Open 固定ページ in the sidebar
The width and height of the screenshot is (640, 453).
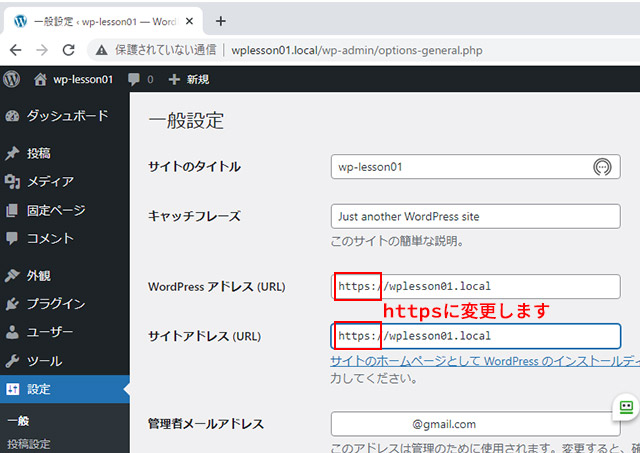click(65, 210)
